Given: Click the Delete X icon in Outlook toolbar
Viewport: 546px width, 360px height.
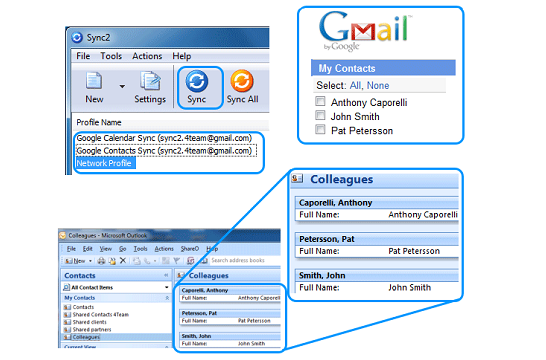Looking at the screenshot, I should pyautogui.click(x=123, y=260).
